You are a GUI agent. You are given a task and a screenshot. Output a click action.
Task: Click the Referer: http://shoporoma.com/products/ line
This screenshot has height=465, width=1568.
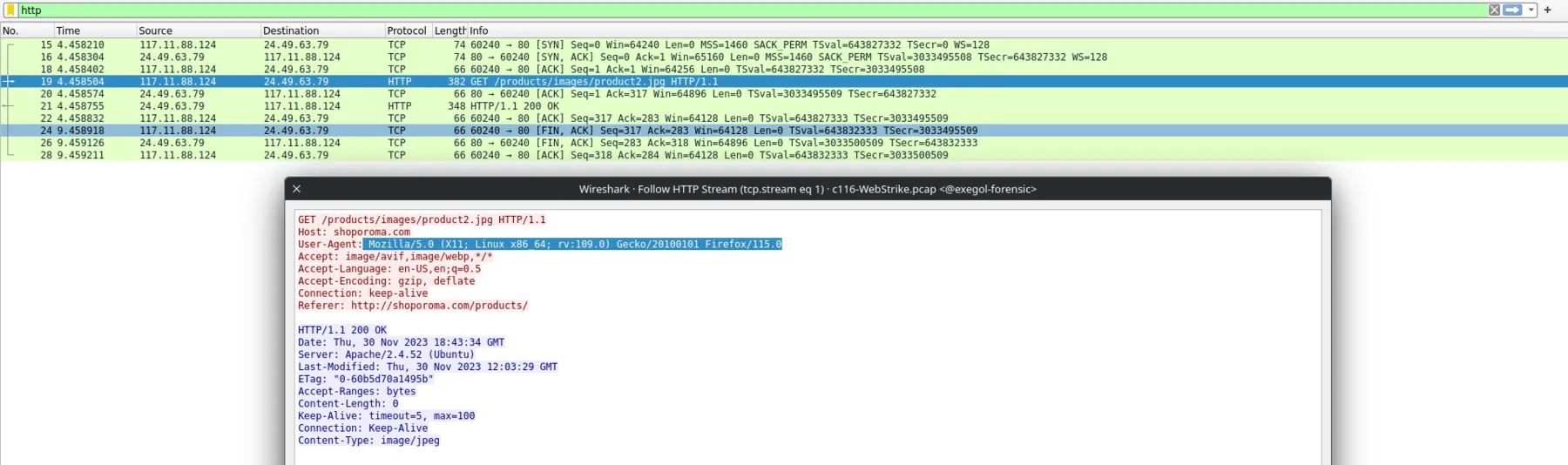413,305
